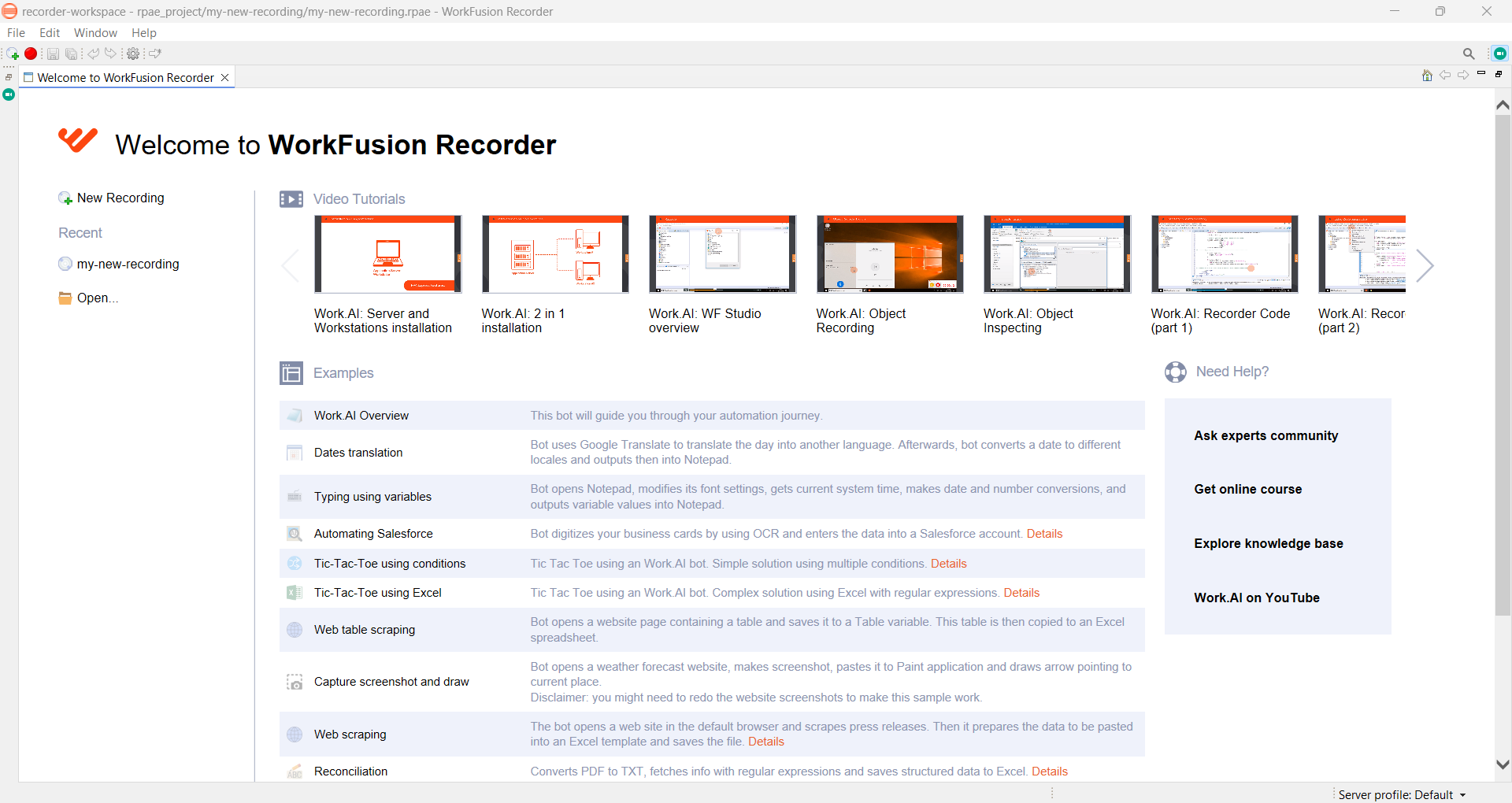The width and height of the screenshot is (1512, 803).
Task: Click the Undo arrow in toolbar
Action: (94, 54)
